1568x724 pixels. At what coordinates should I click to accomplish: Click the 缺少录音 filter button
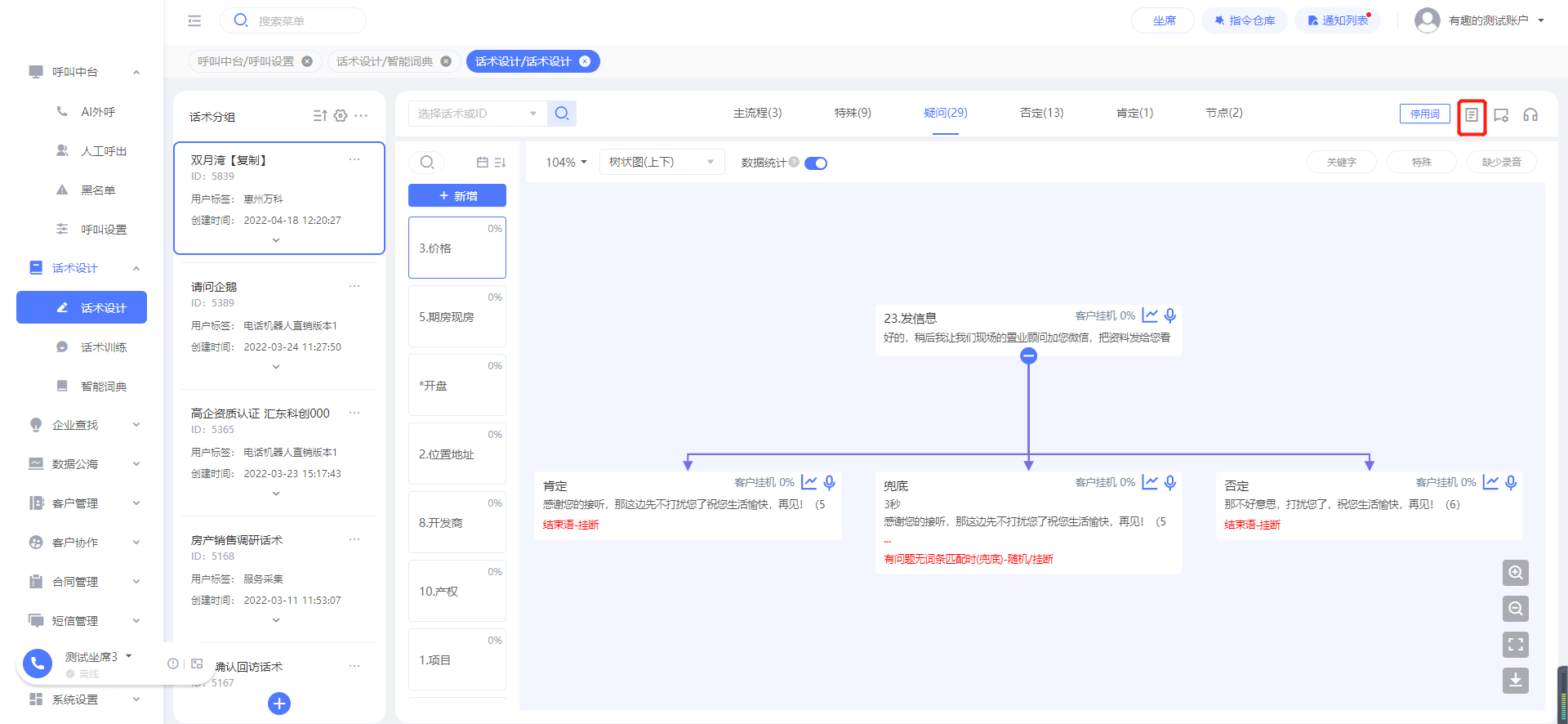(1501, 162)
